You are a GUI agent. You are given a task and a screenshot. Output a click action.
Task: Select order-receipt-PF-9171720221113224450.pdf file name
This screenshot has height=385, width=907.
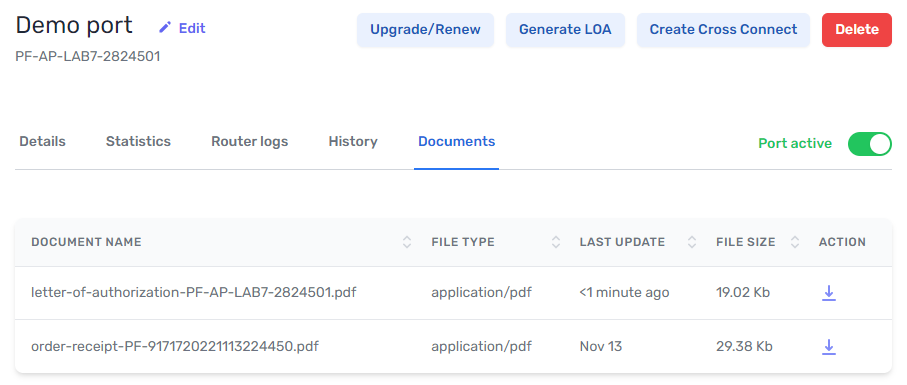pos(175,346)
